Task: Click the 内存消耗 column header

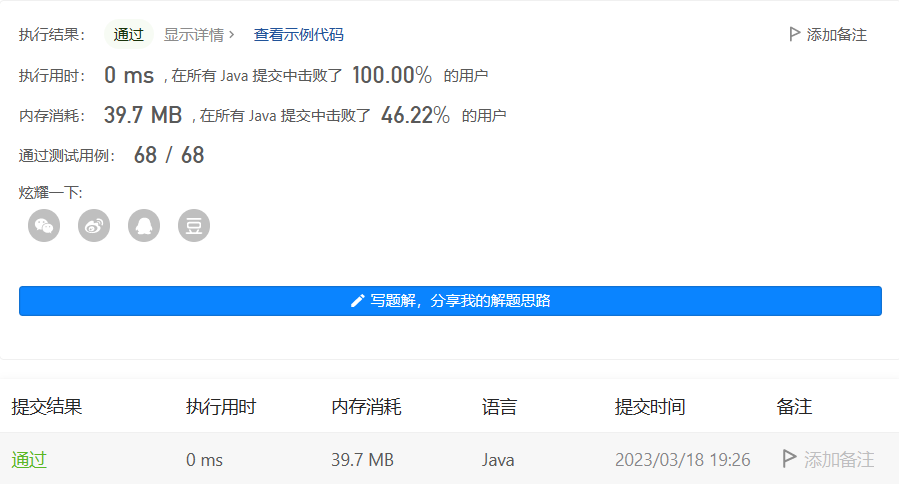Action: click(366, 407)
